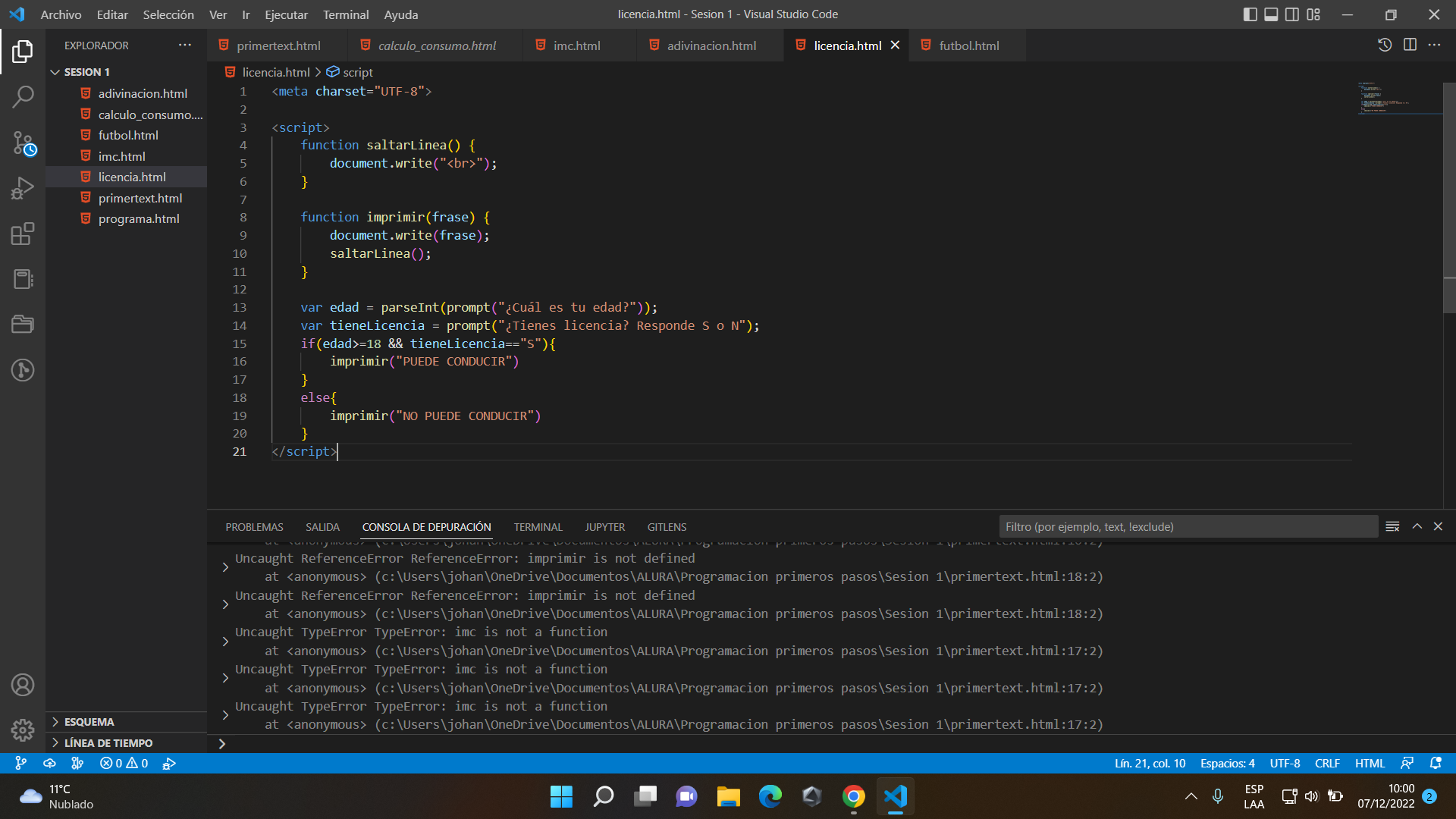Viewport: 1456px width, 819px height.
Task: Switch to TERMINAL panel tab
Action: [x=538, y=527]
